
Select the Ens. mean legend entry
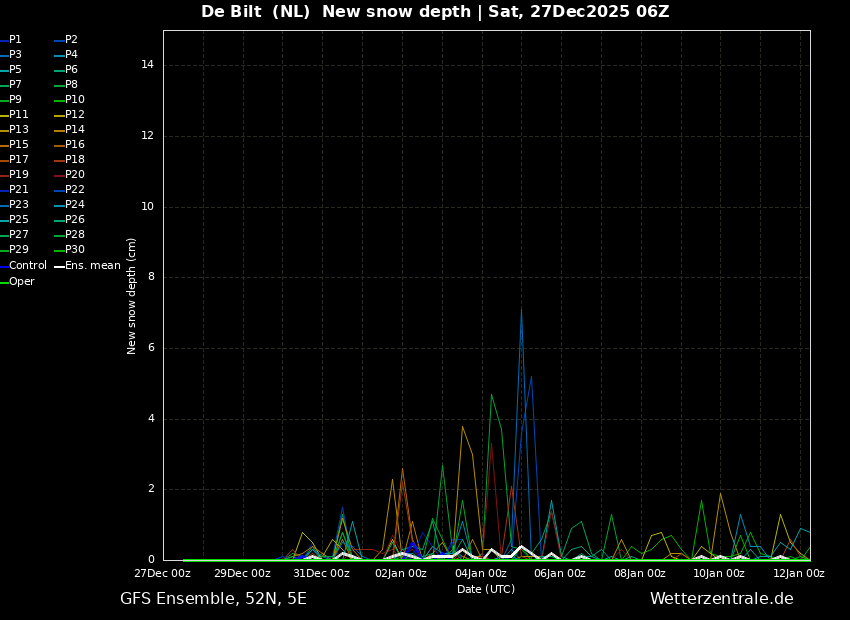click(87, 266)
